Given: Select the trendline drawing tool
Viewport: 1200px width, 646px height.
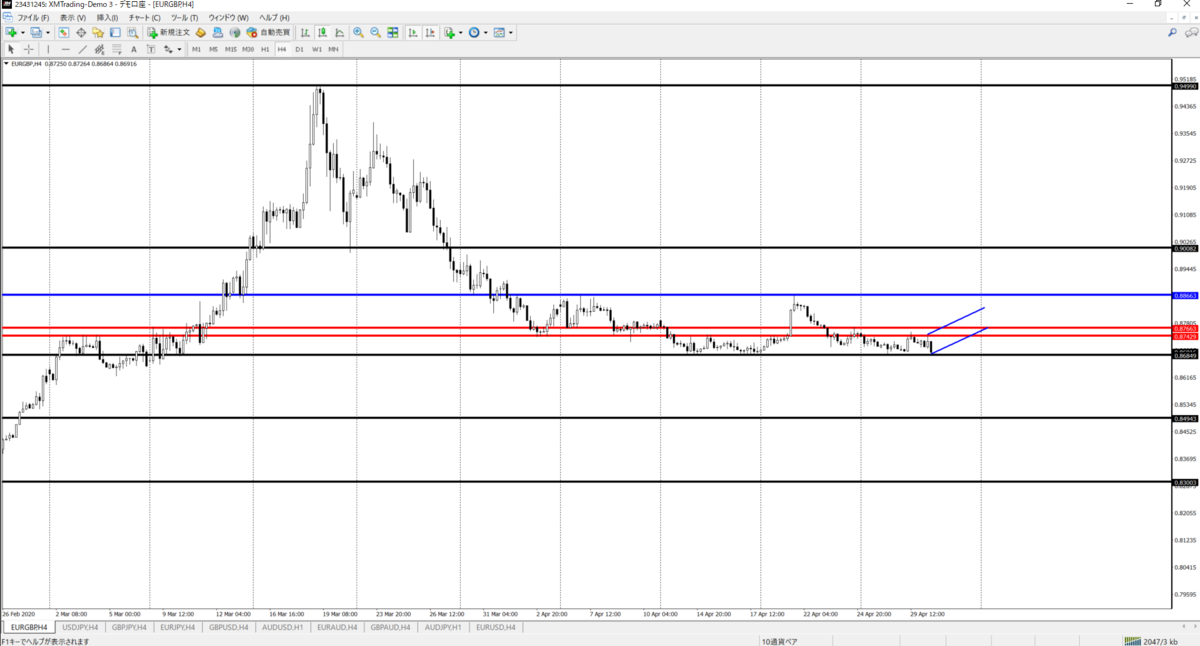Looking at the screenshot, I should click(83, 49).
